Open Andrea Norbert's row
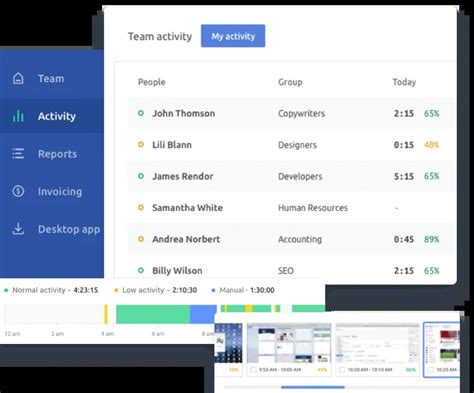This screenshot has height=393, width=474. coord(292,239)
